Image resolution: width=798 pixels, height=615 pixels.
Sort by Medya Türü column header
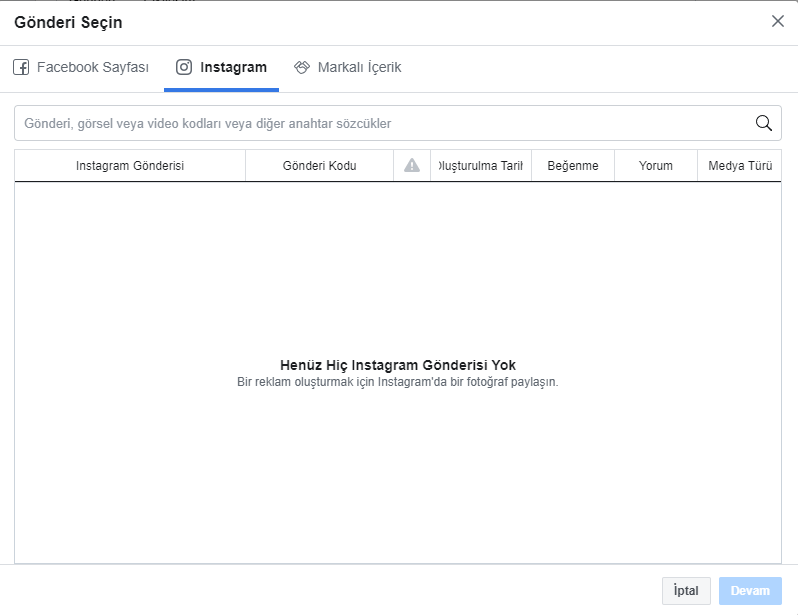pos(740,165)
